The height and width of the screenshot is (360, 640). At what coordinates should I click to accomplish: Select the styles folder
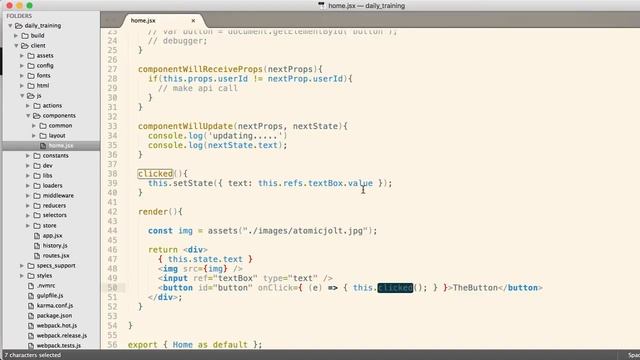click(x=44, y=276)
